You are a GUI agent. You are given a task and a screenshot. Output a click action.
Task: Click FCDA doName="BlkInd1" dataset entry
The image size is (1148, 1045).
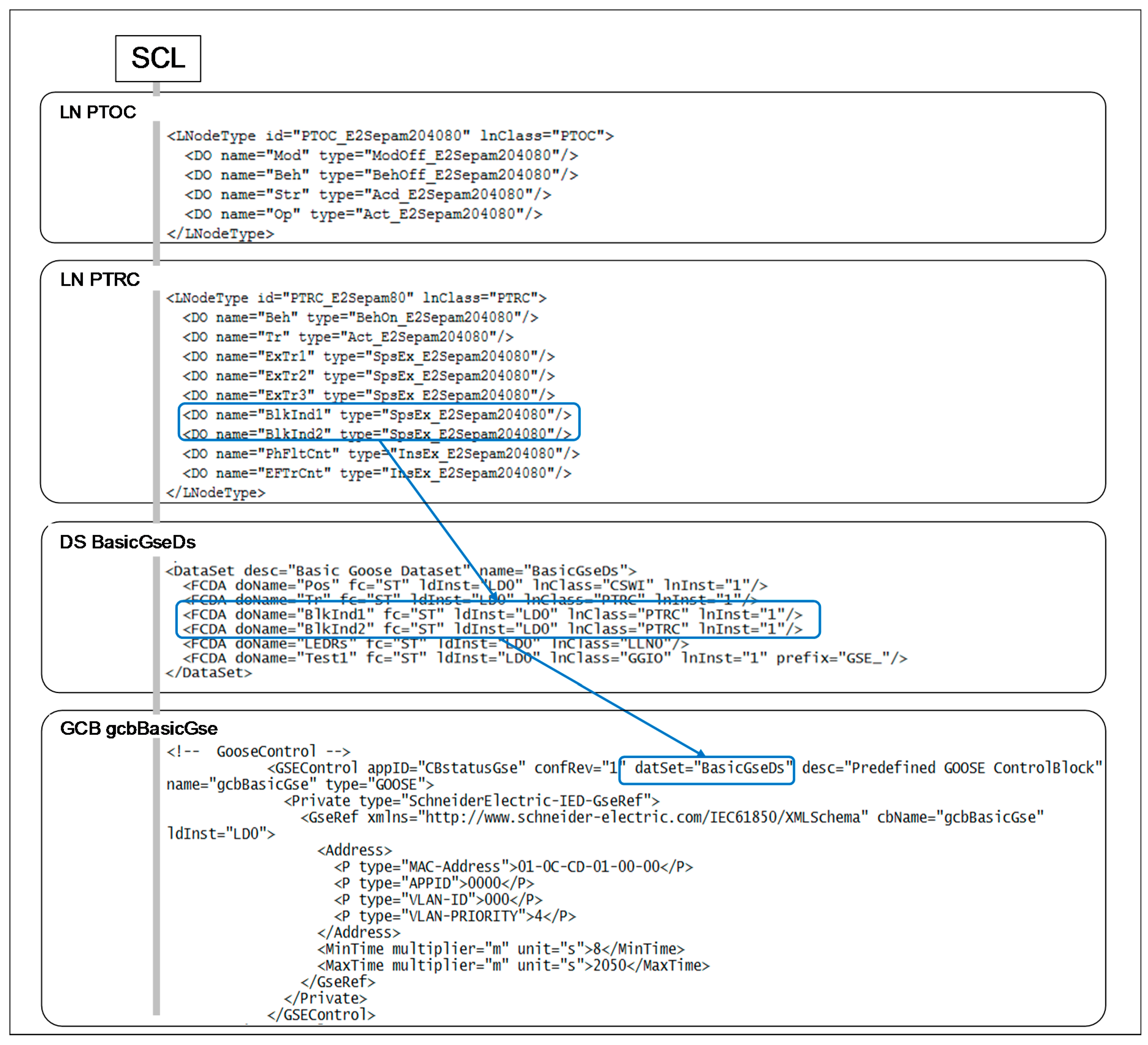pos(492,615)
